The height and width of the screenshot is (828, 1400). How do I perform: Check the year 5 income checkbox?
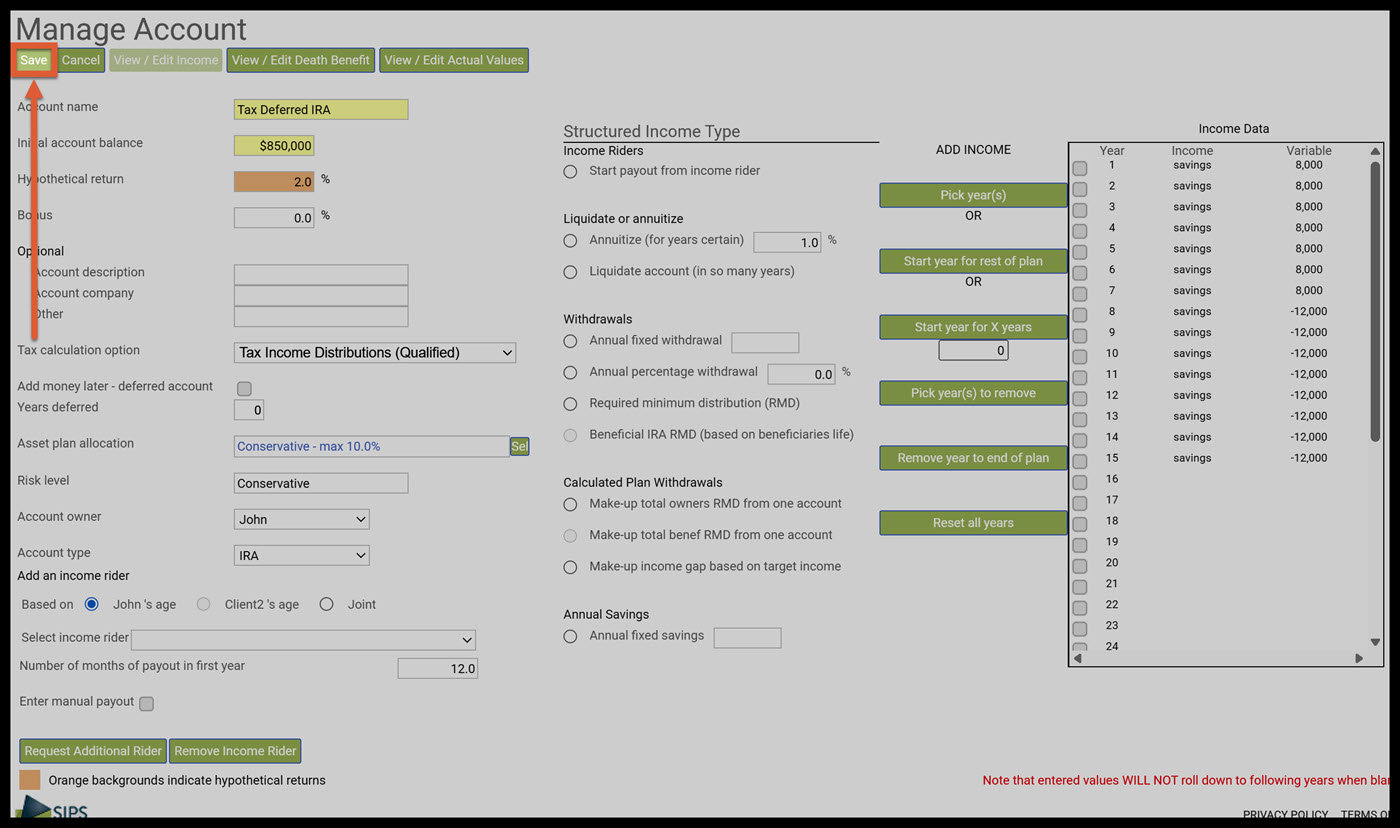pos(1080,252)
